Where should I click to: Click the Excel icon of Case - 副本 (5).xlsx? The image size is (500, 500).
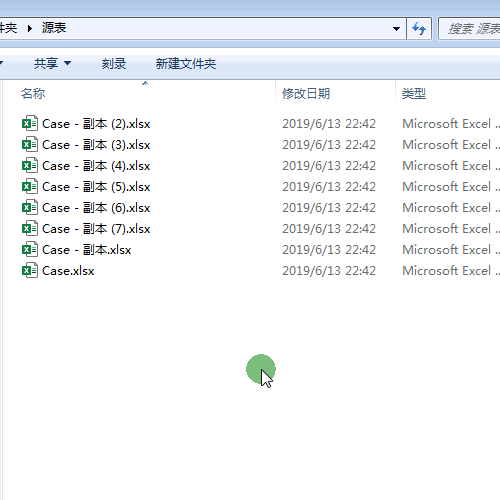(x=30, y=187)
